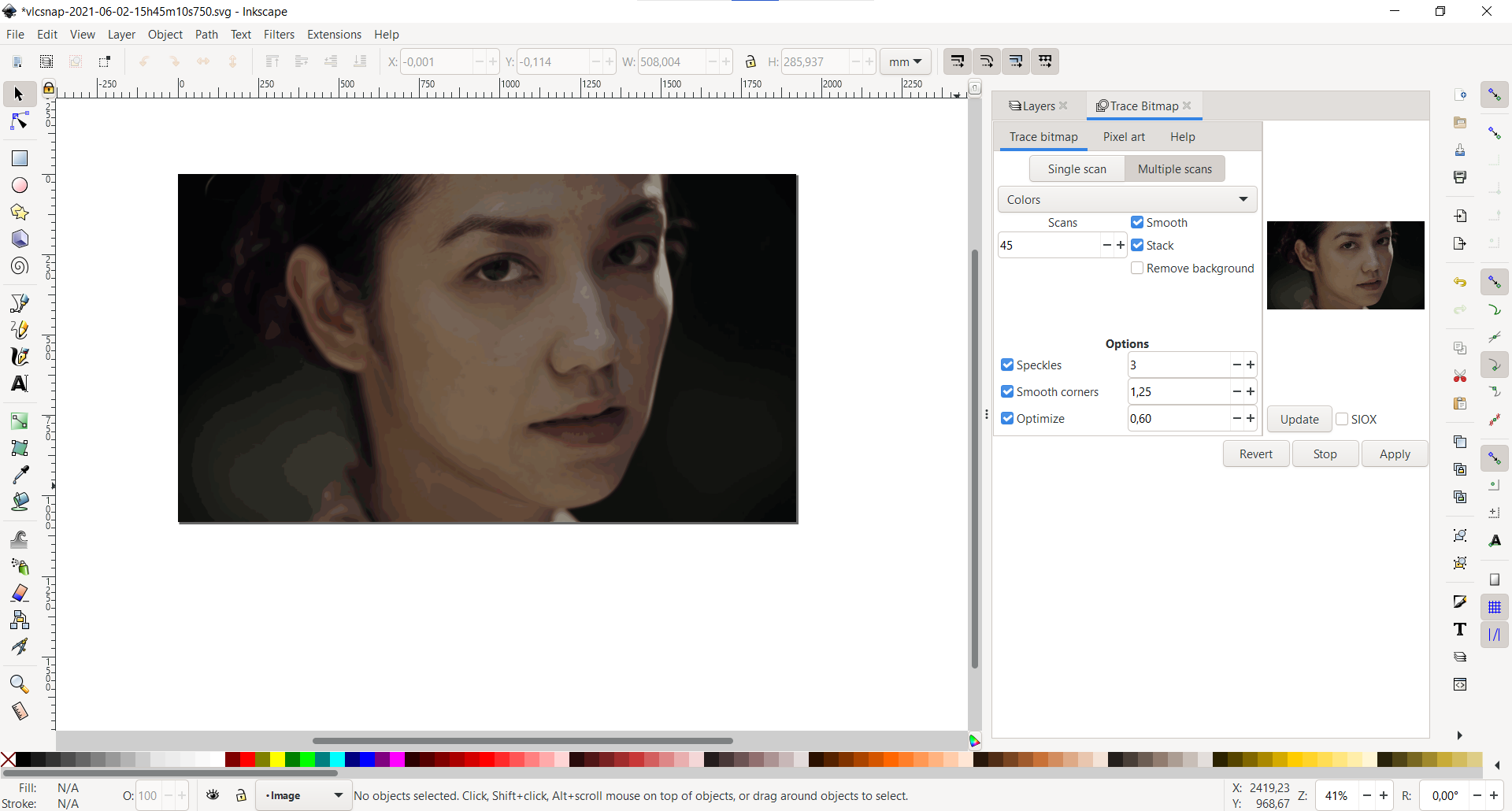Expand the Image layer selector dropdown

click(x=303, y=795)
